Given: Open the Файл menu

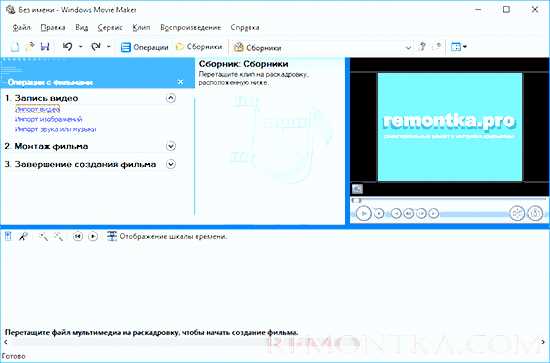Looking at the screenshot, I should (22, 27).
